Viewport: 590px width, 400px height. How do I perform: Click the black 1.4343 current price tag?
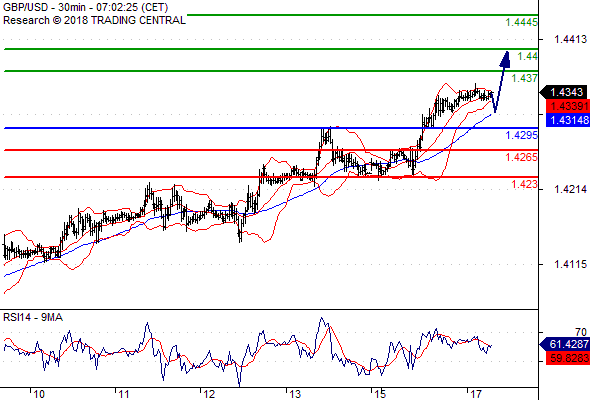coord(563,92)
